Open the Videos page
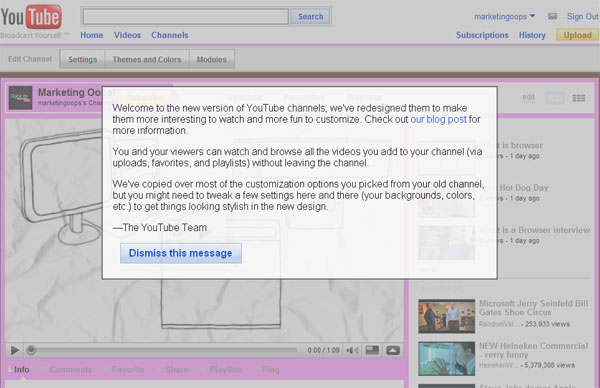 (127, 35)
